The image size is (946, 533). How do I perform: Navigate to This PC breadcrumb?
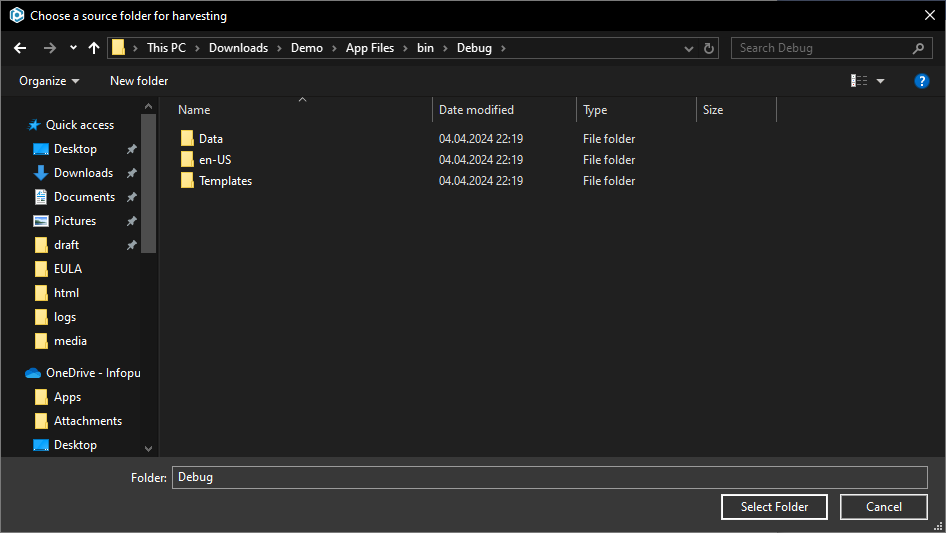coord(166,48)
